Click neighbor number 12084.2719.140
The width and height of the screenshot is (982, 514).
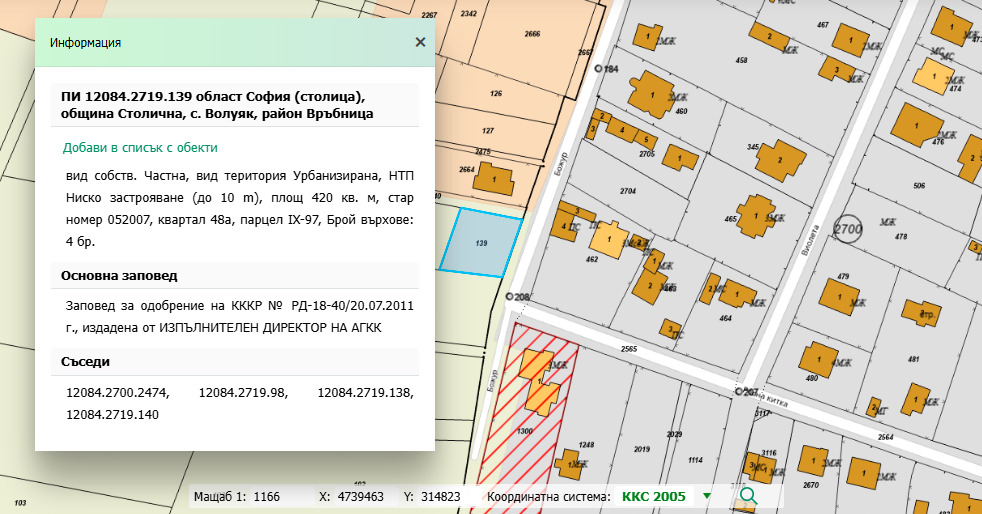click(112, 414)
